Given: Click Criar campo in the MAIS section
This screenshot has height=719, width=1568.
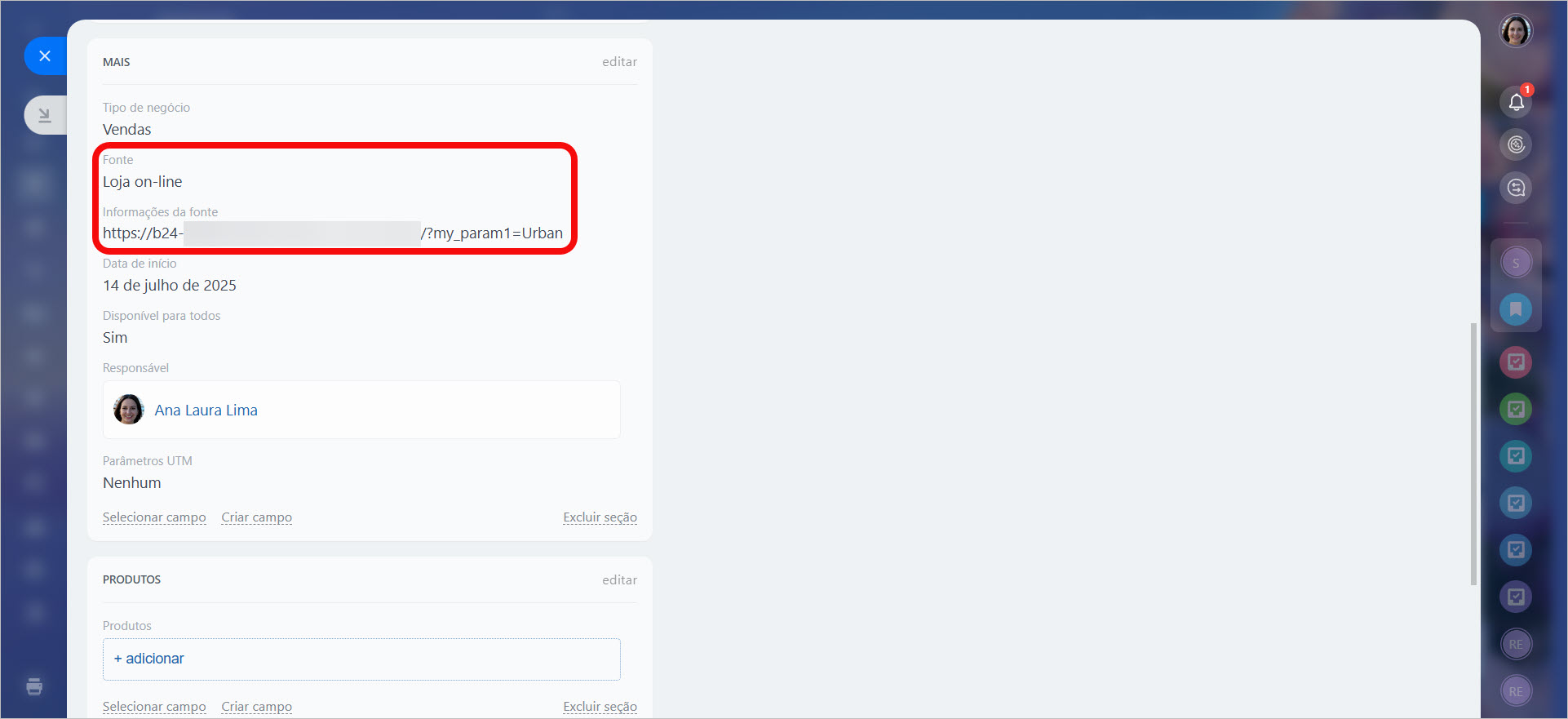Looking at the screenshot, I should 256,517.
